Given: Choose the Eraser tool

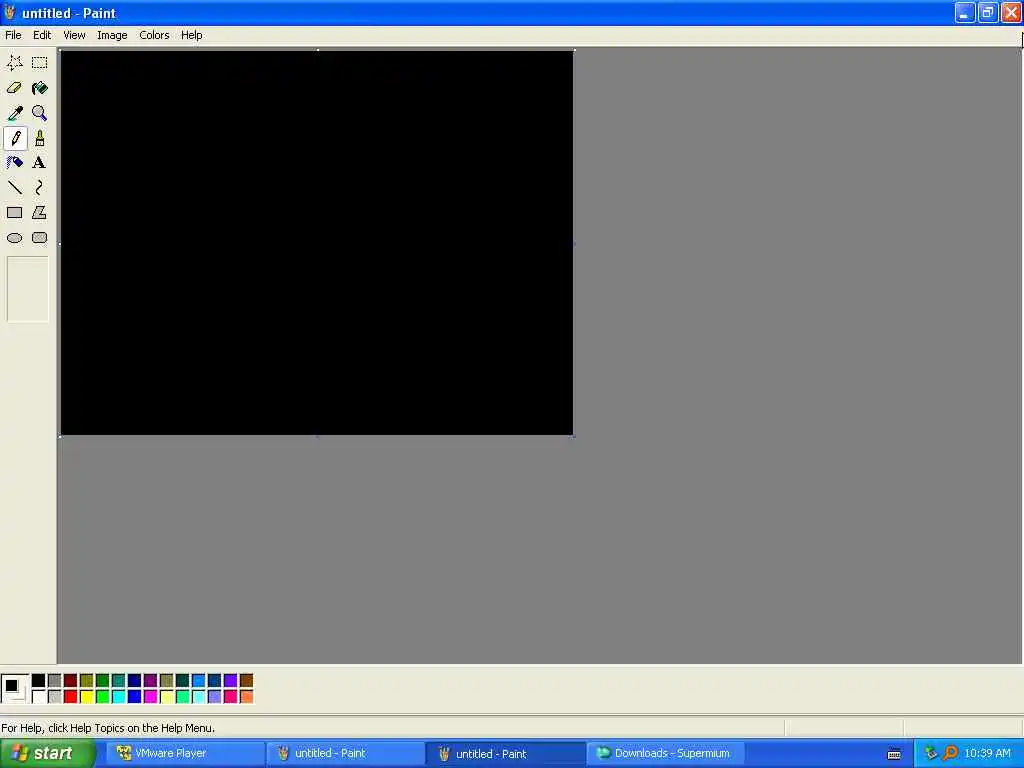Looking at the screenshot, I should (x=15, y=88).
